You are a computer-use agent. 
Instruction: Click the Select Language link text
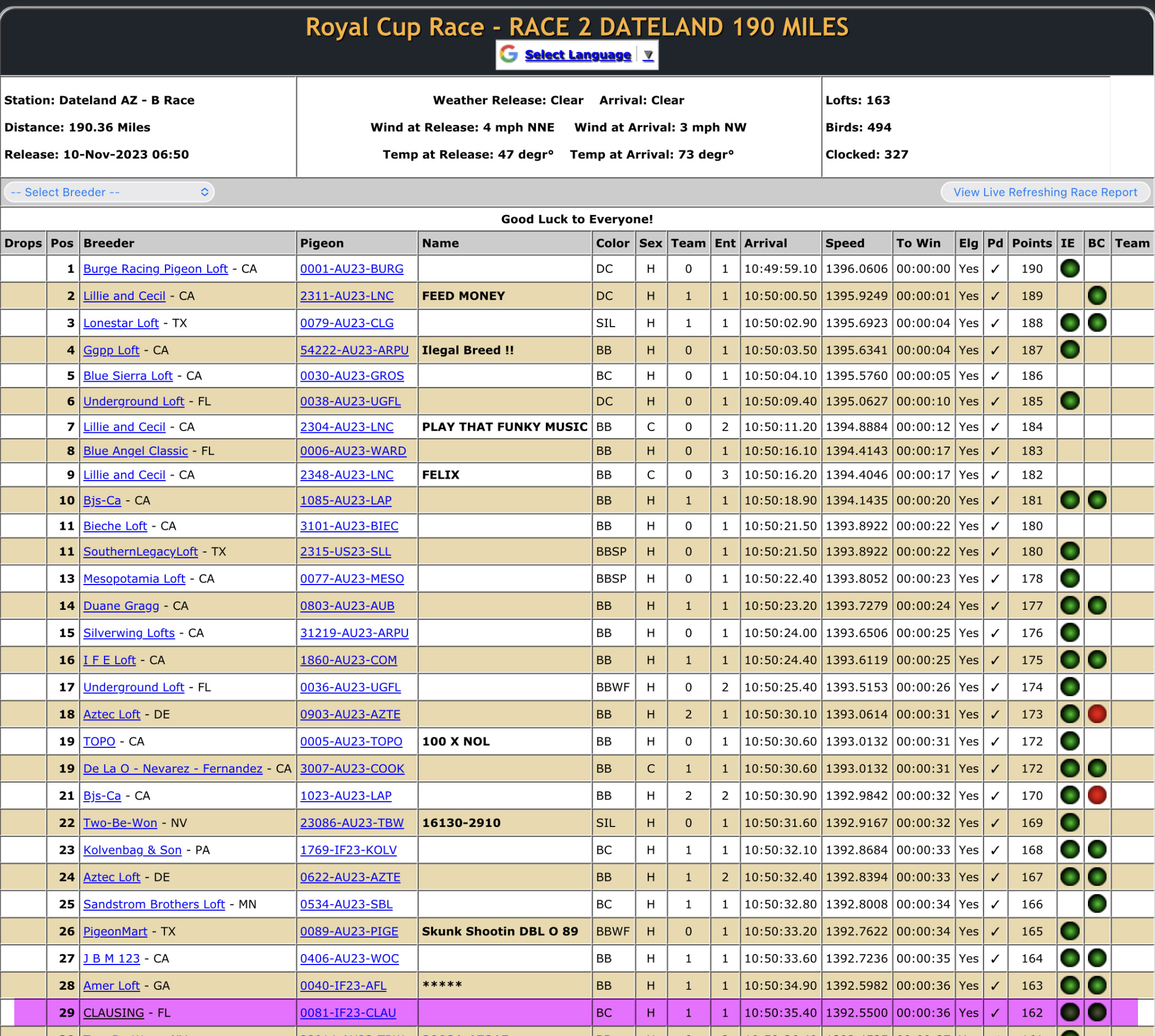(x=577, y=55)
